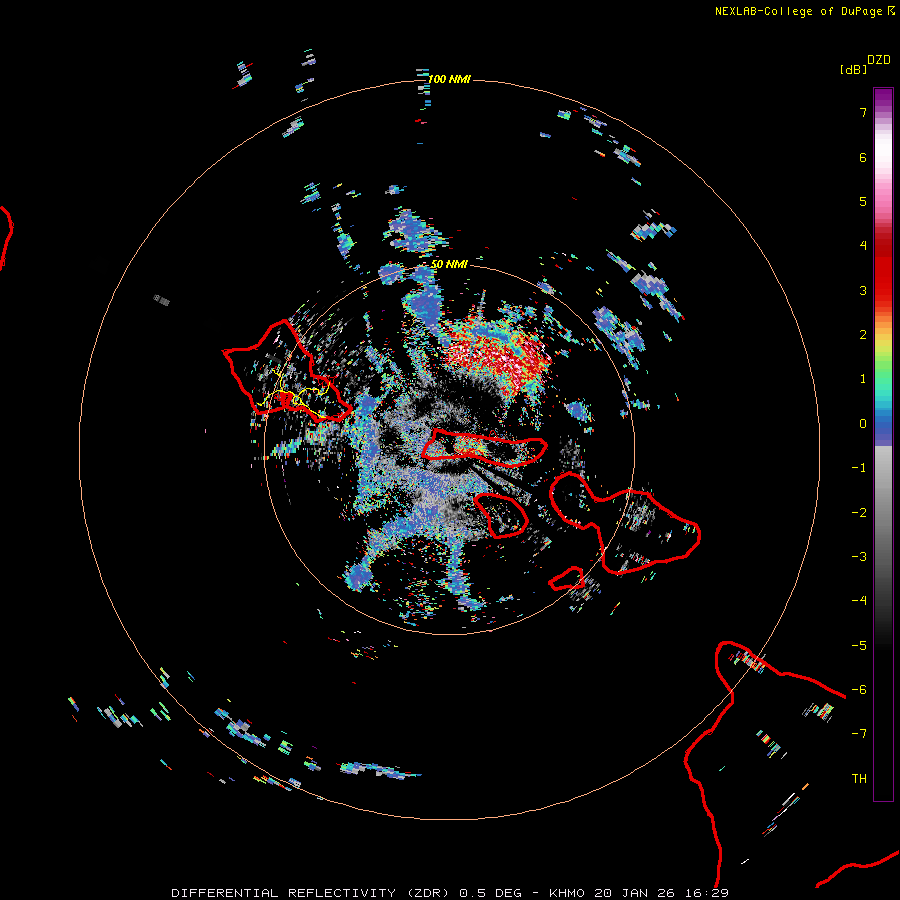Click the positive '6' scale label

coord(863,157)
